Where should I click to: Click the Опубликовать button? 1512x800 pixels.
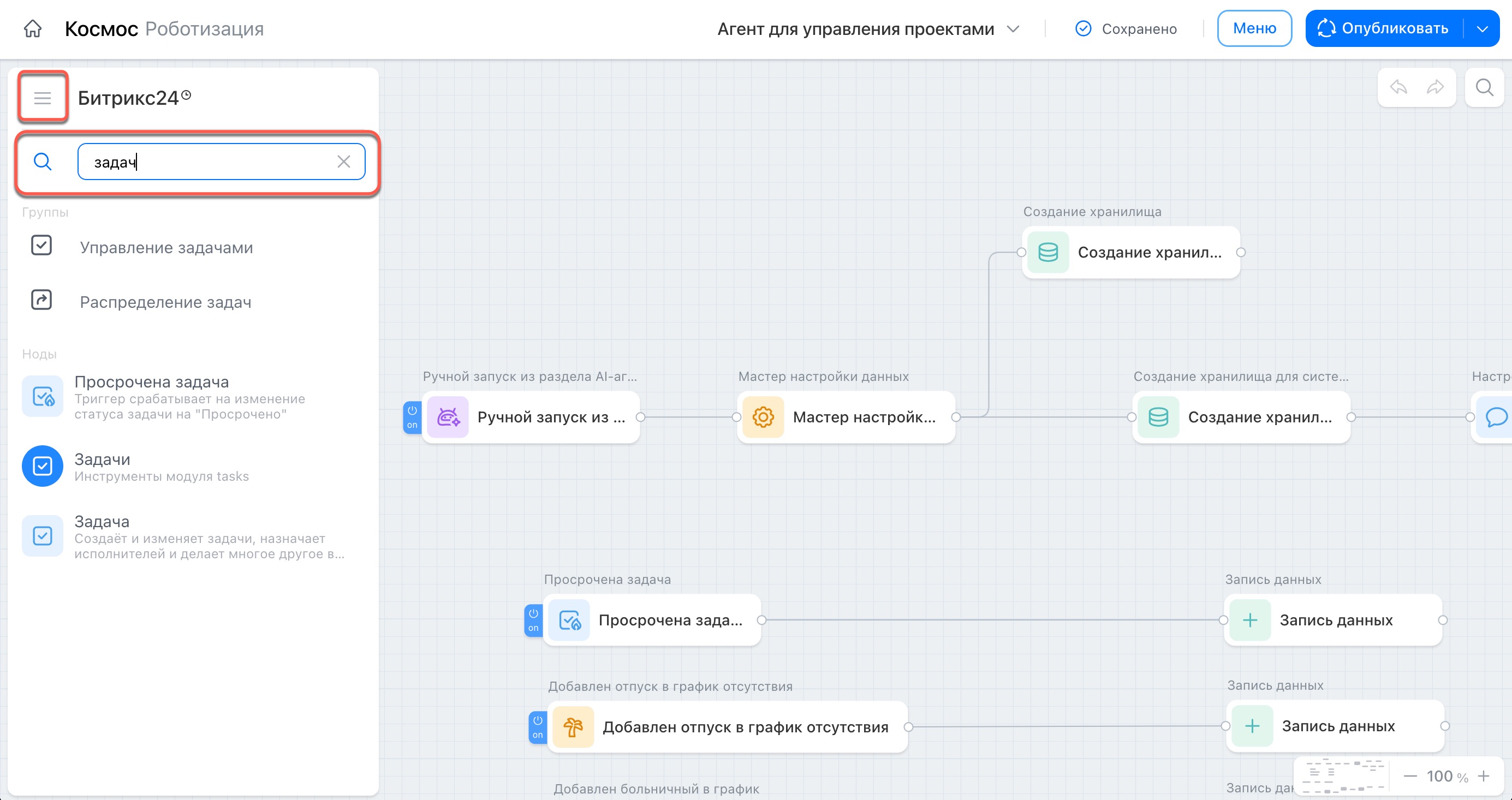(x=1384, y=28)
